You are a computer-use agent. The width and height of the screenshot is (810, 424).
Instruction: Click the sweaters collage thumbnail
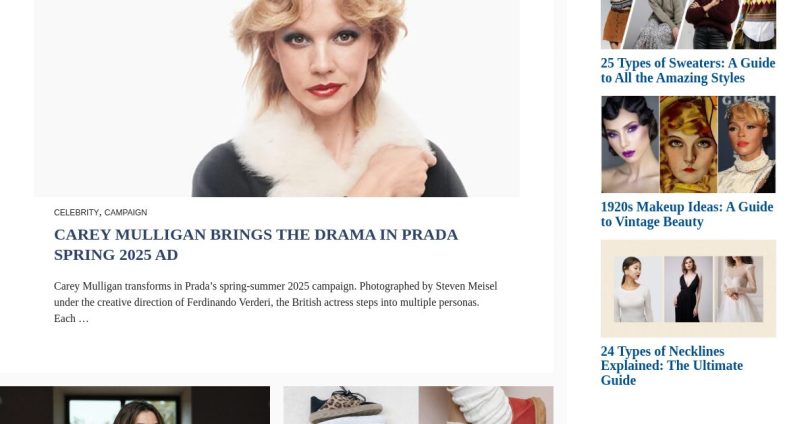(x=688, y=24)
